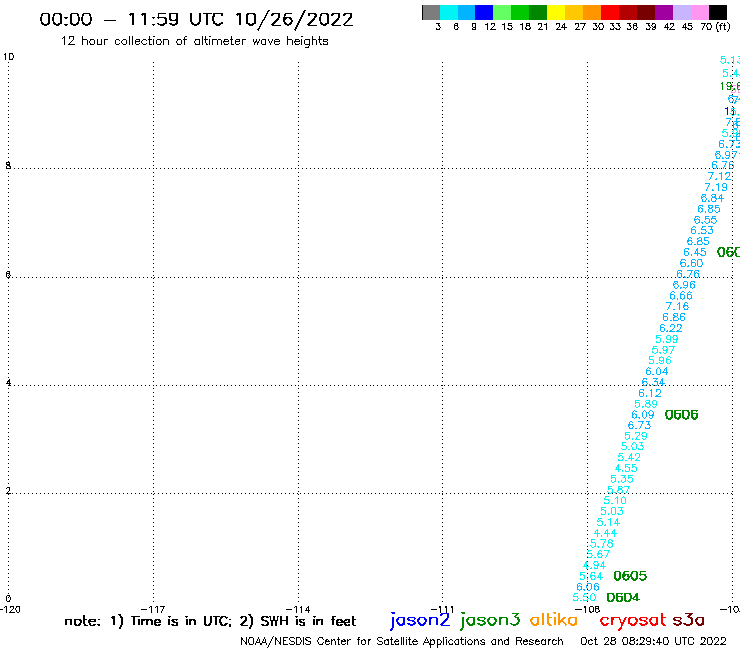Click the '0604' time marker
Image resolution: width=740 pixels, height=650 pixels.
coord(623,598)
